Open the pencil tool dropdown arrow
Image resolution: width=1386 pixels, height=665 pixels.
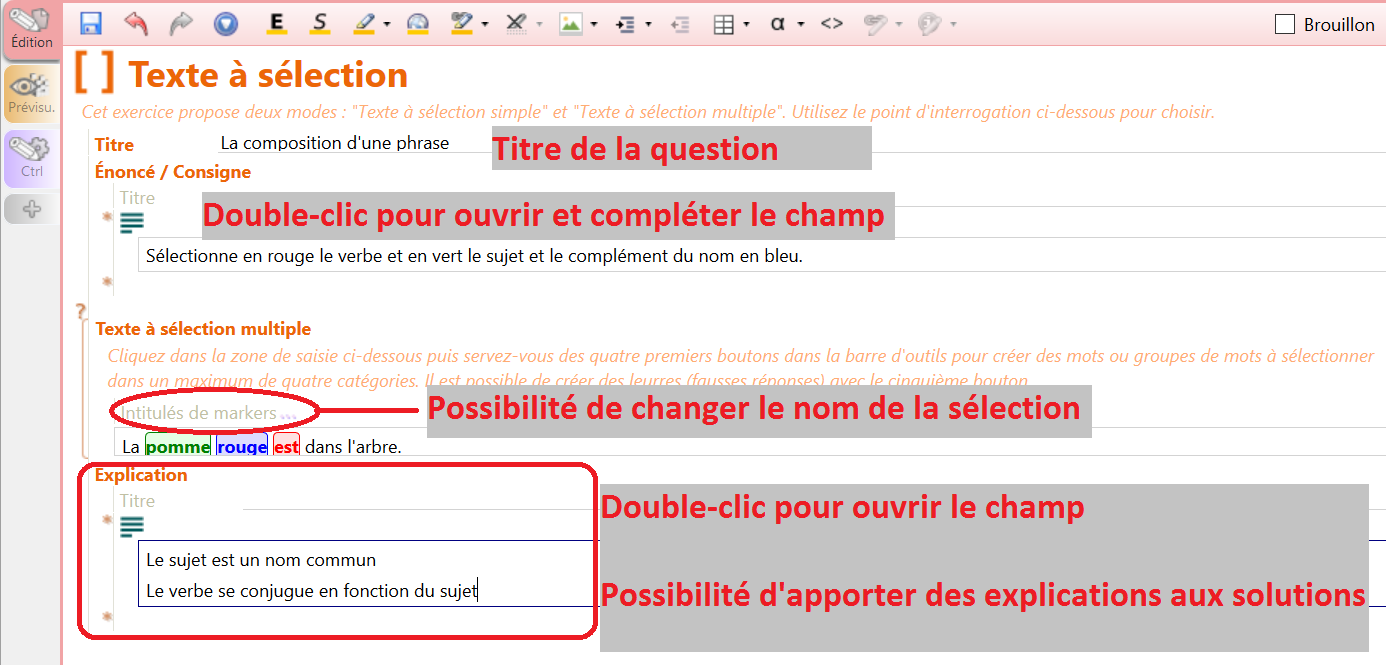[485, 24]
